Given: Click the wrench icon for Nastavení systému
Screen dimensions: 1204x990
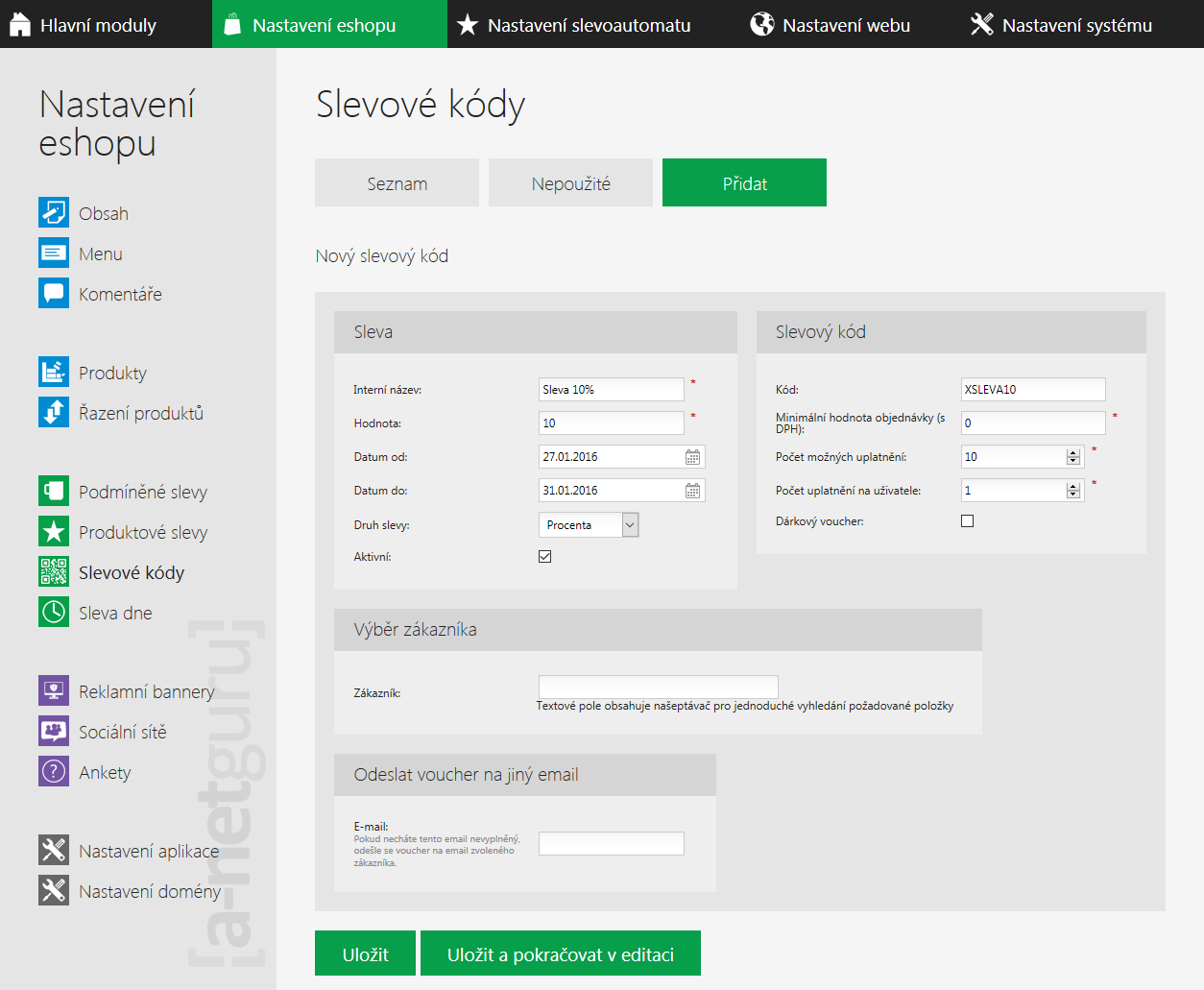Looking at the screenshot, I should (982, 24).
